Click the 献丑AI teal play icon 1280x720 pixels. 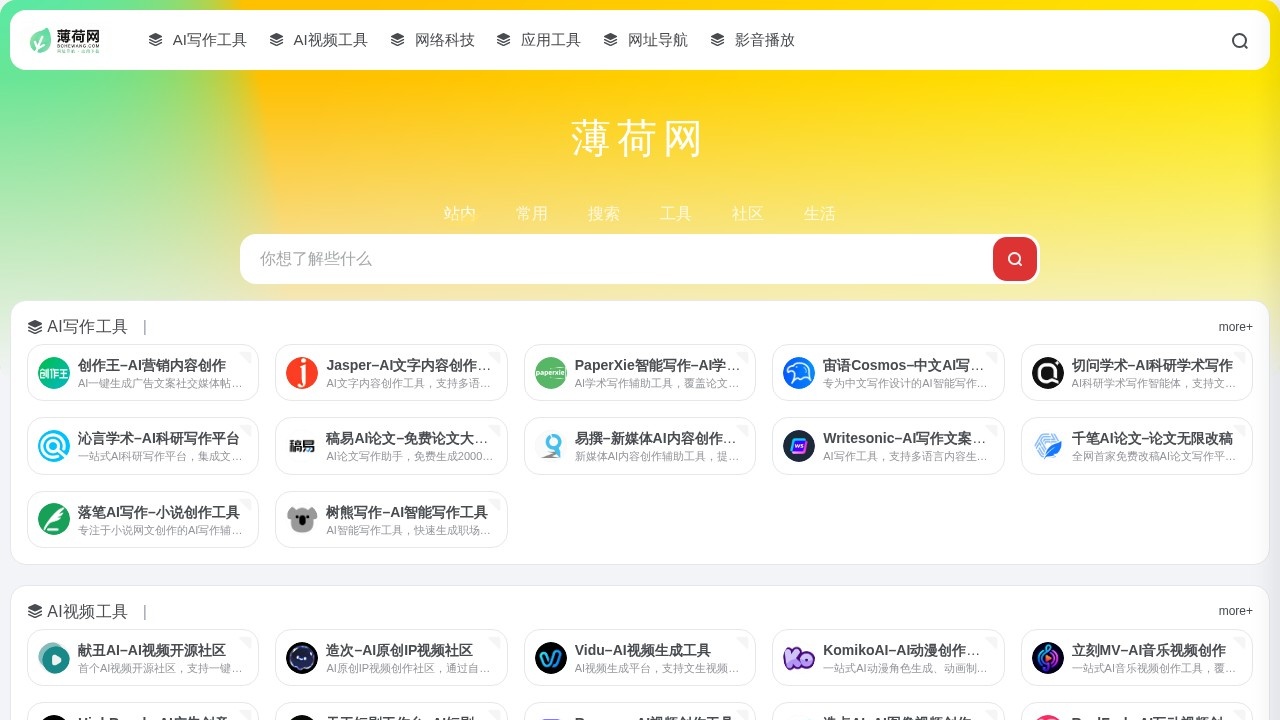tap(54, 658)
